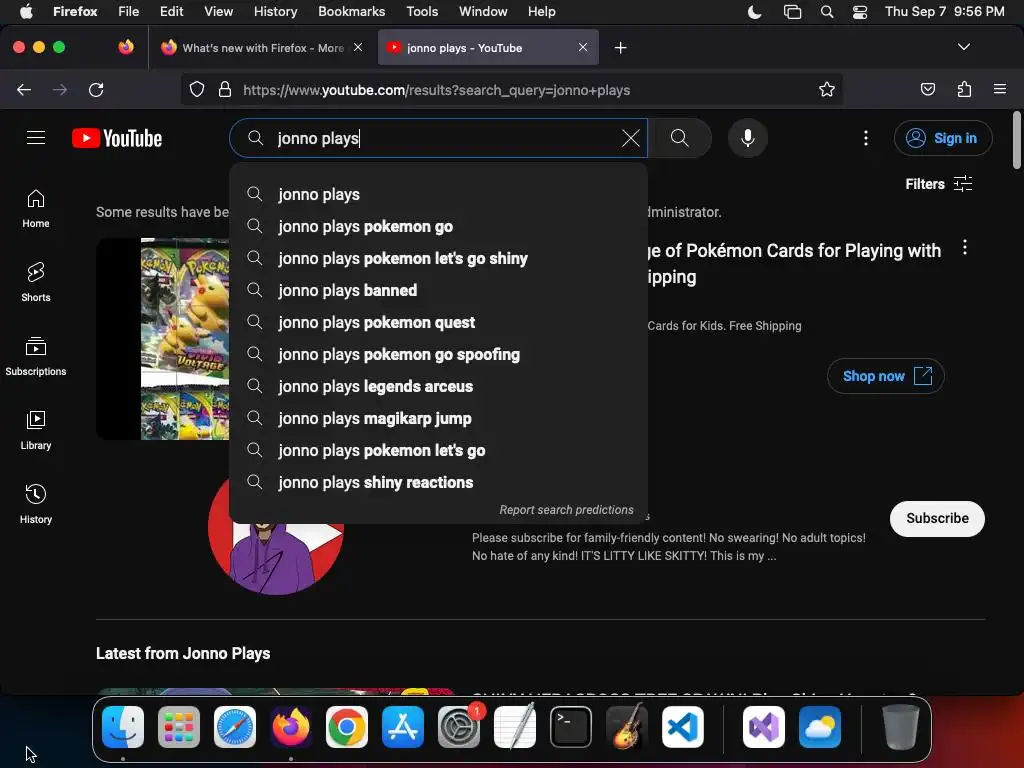Image resolution: width=1024 pixels, height=768 pixels.
Task: Start voice search with the microphone icon
Action: tap(748, 138)
